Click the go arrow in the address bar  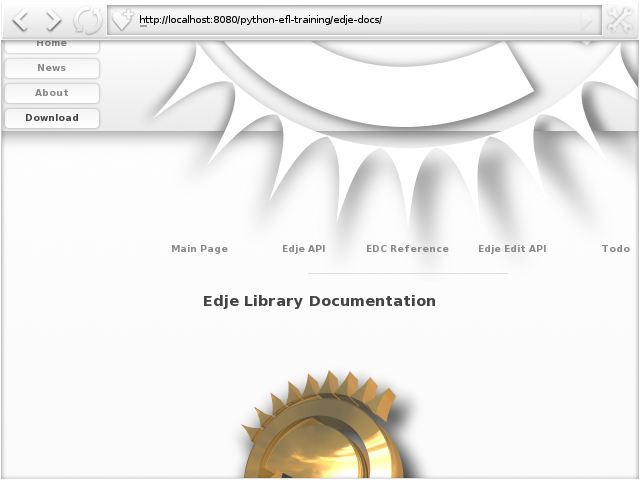pyautogui.click(x=587, y=20)
